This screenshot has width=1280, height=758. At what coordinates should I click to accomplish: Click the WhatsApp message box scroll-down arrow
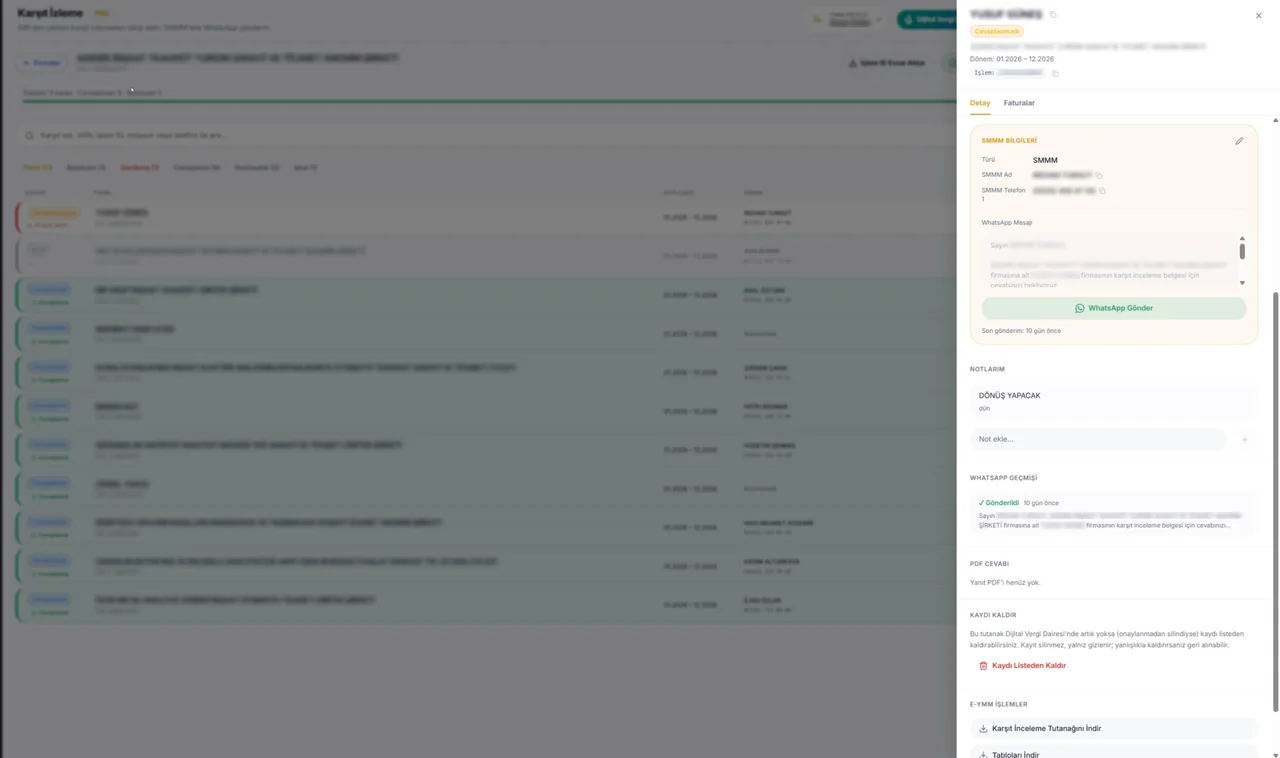coord(1242,283)
